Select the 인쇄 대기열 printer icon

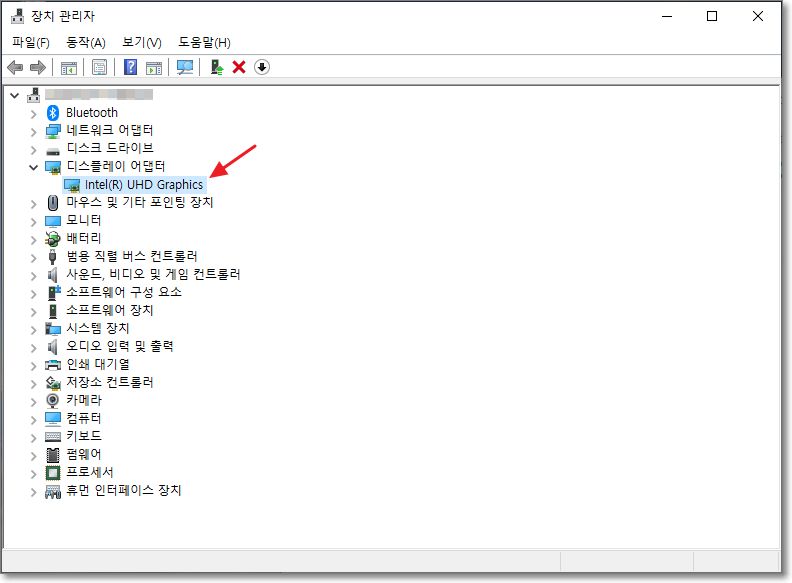[x=53, y=365]
